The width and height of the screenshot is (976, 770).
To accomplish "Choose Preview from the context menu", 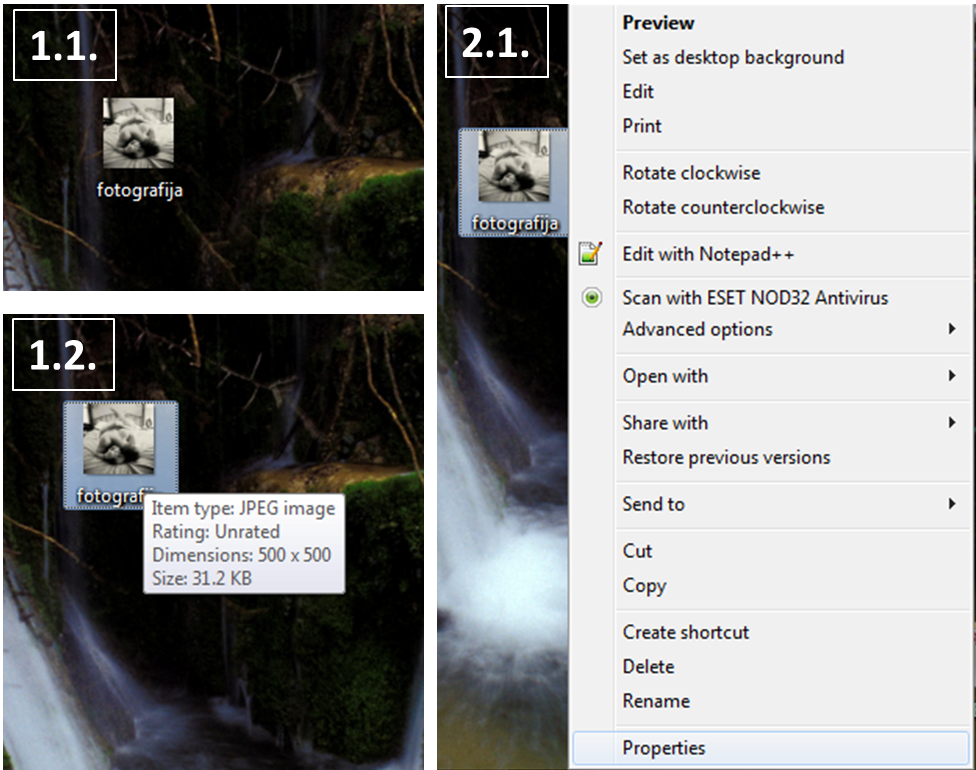I will point(658,23).
